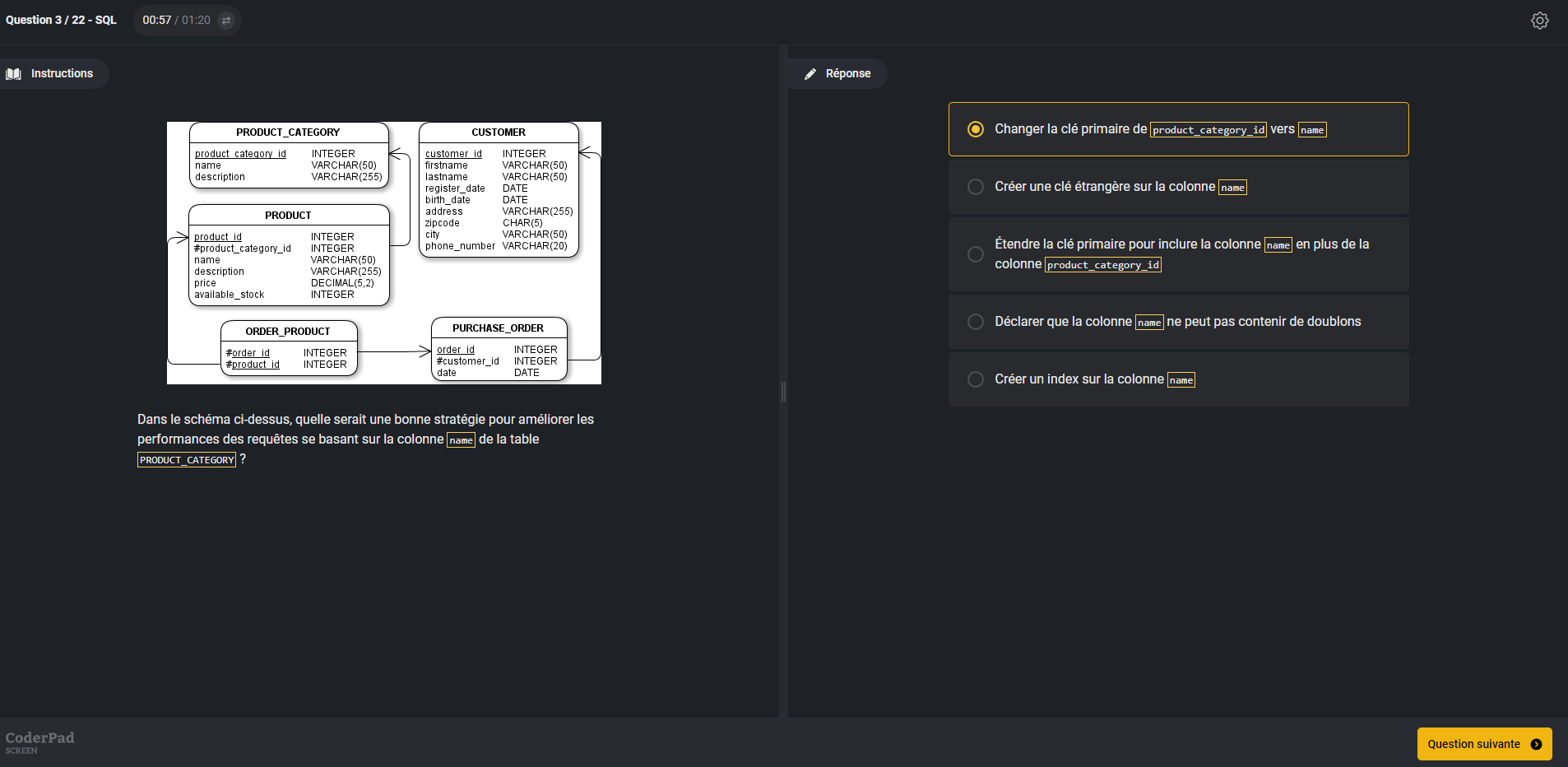The height and width of the screenshot is (767, 1568).
Task: Select radio for changing the primary key
Action: pos(976,129)
